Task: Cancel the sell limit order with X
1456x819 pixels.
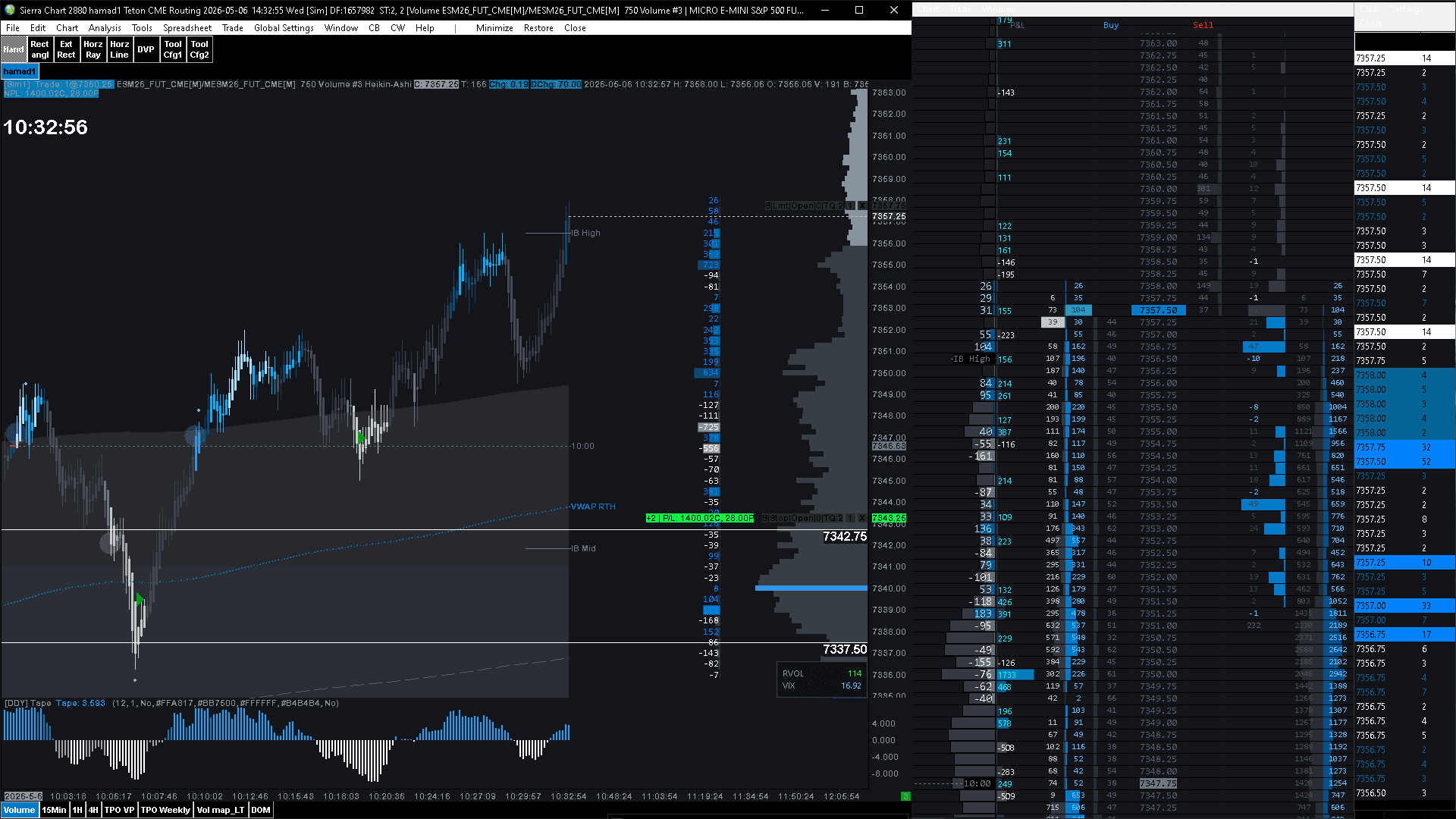Action: coord(862,206)
